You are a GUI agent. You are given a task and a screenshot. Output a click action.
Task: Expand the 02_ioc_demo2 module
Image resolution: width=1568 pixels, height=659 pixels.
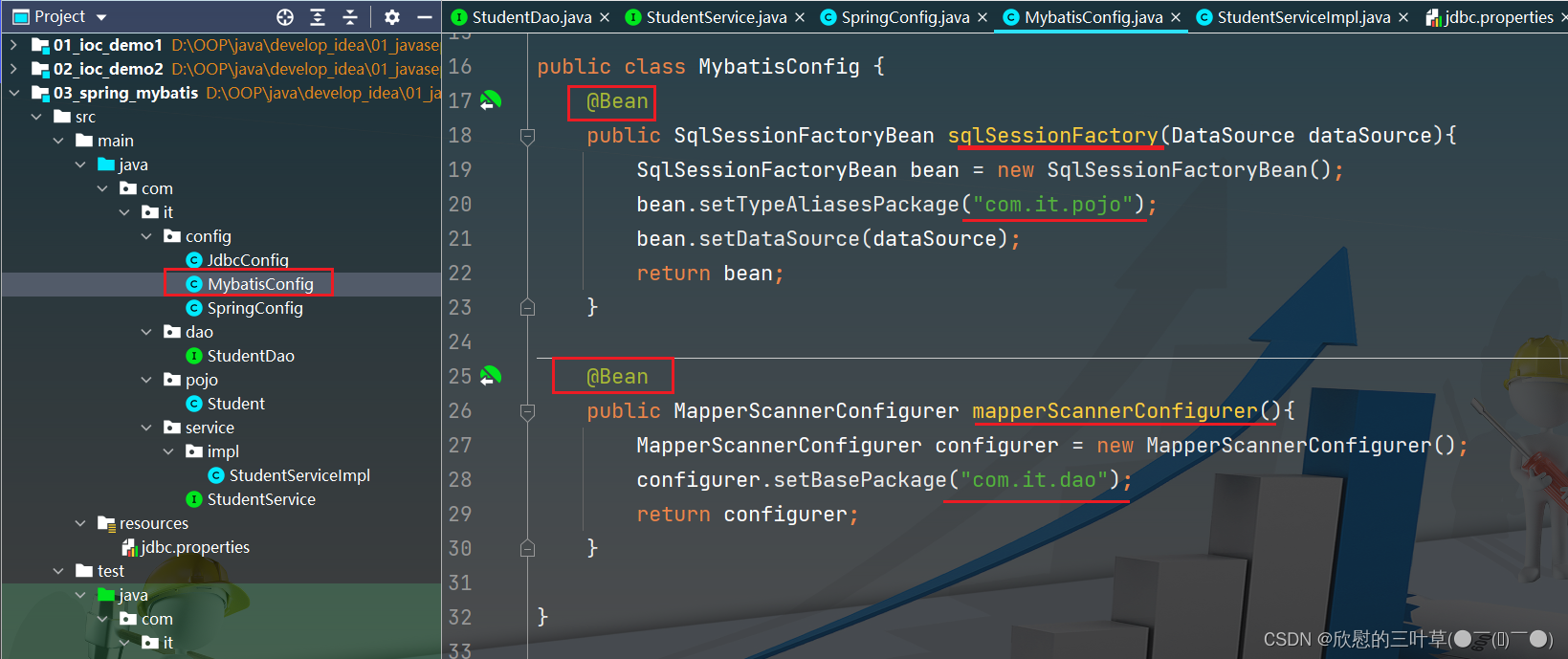click(13, 69)
